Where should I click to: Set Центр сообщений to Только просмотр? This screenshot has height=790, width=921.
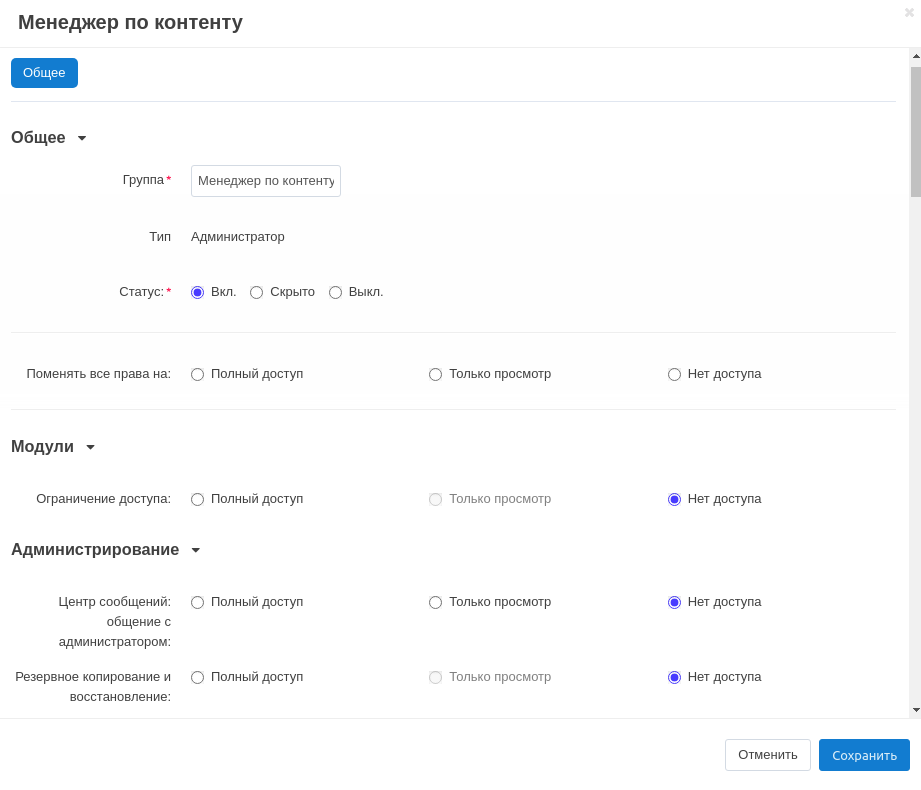(436, 602)
